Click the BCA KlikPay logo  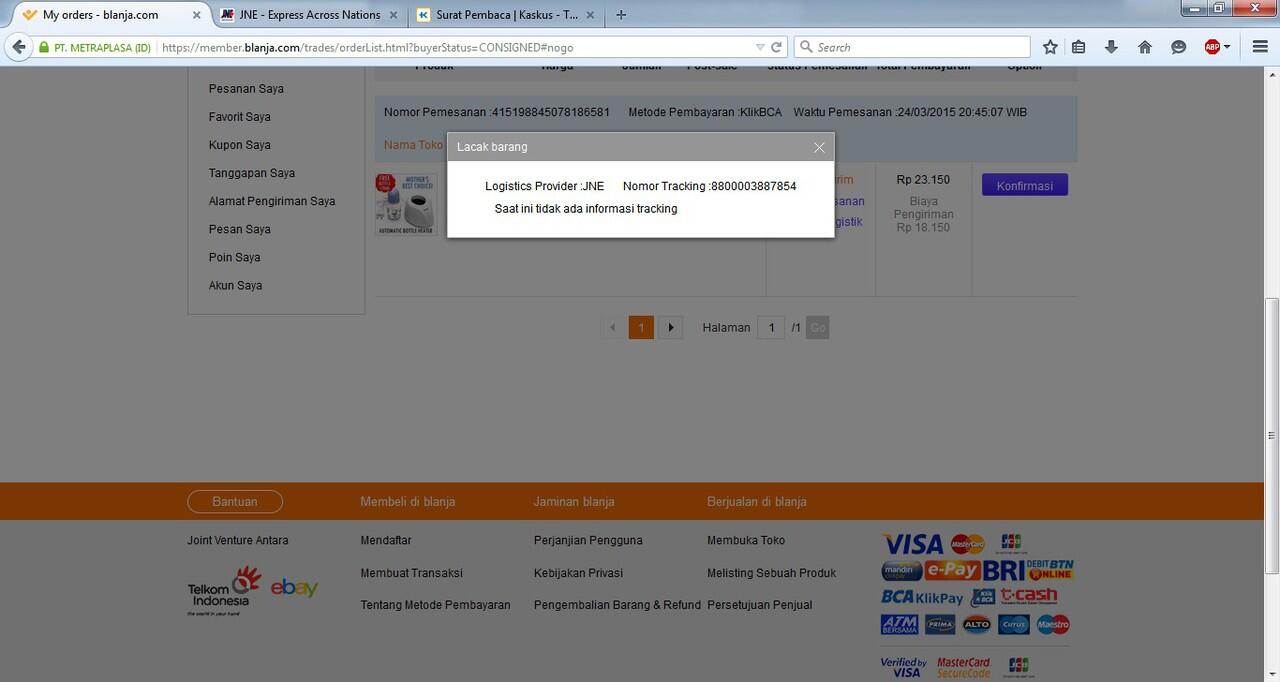922,597
